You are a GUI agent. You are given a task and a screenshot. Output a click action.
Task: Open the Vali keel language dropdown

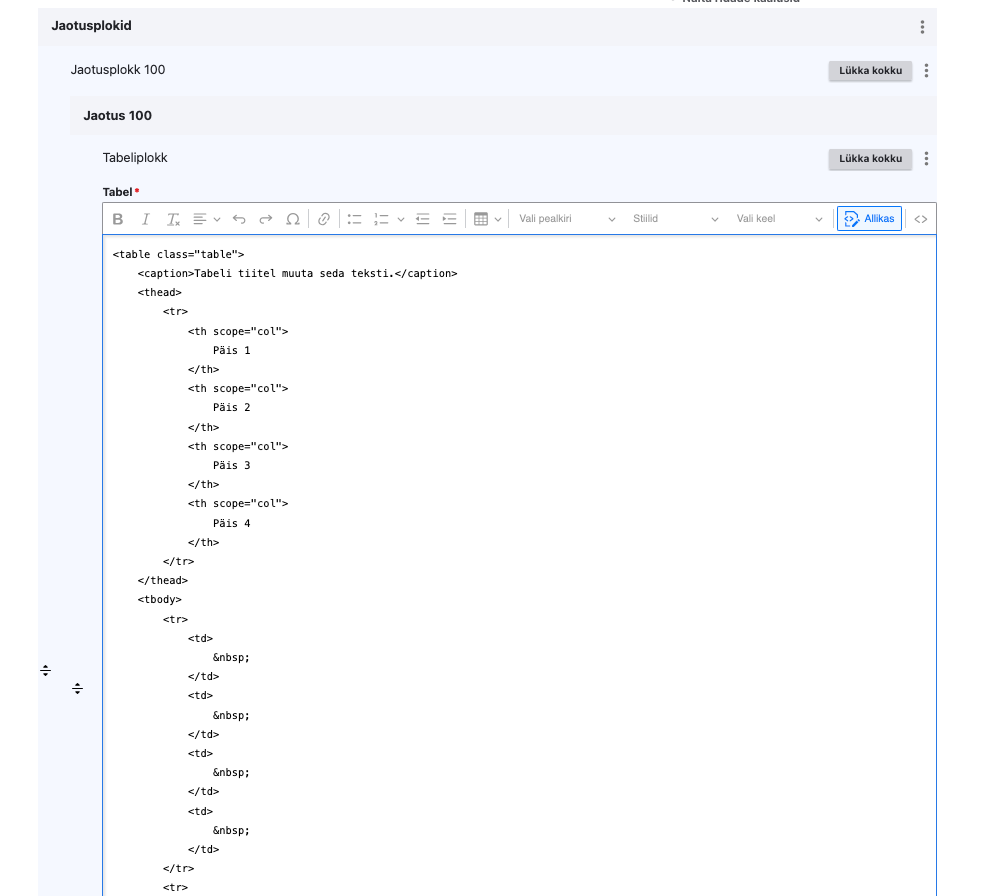779,219
